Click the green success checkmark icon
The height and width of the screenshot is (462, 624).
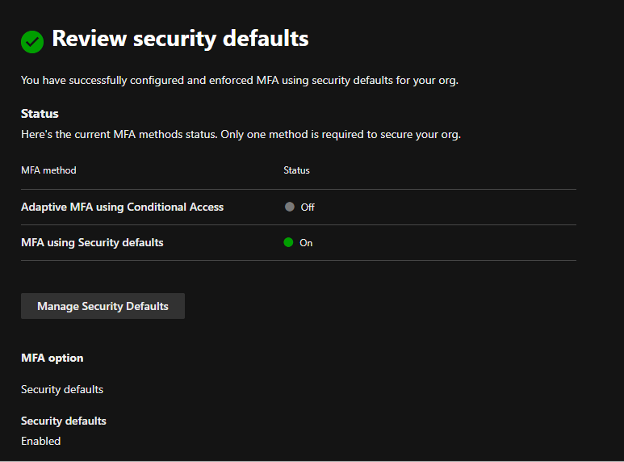pos(32,41)
